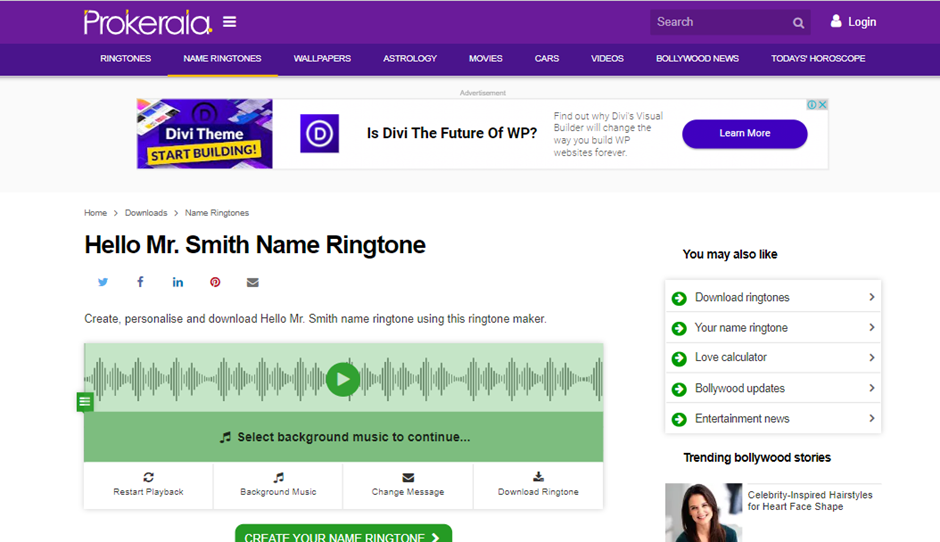Screen dimensions: 940x542
Task: Click the green arrow icon beside Love calculator
Action: point(679,359)
